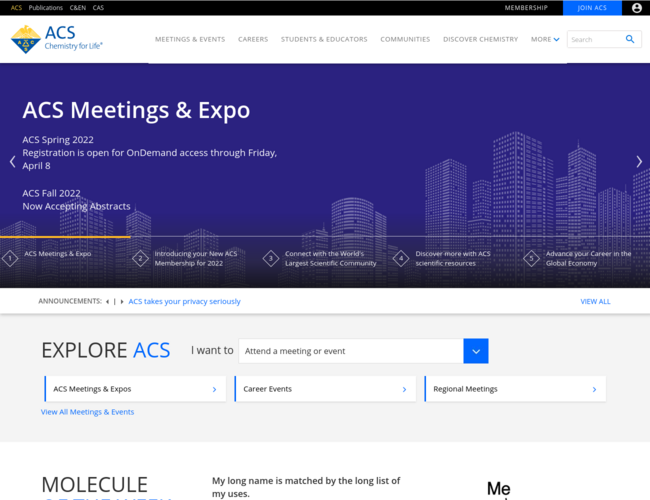Show previous announcement with left arrow

point(107,301)
